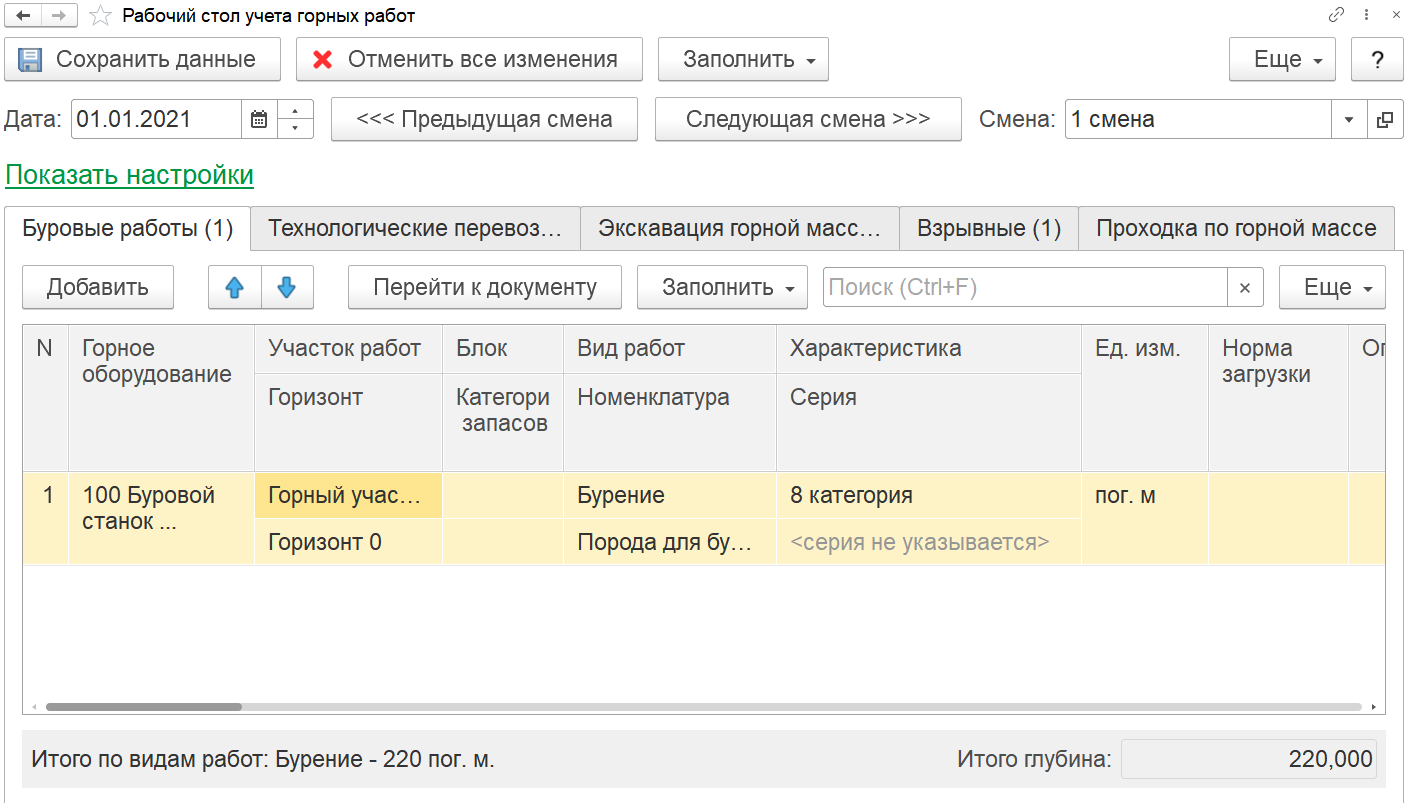Switch to the Технологические перевоз… tab
Screen dimensions: 1413x803
tap(415, 228)
